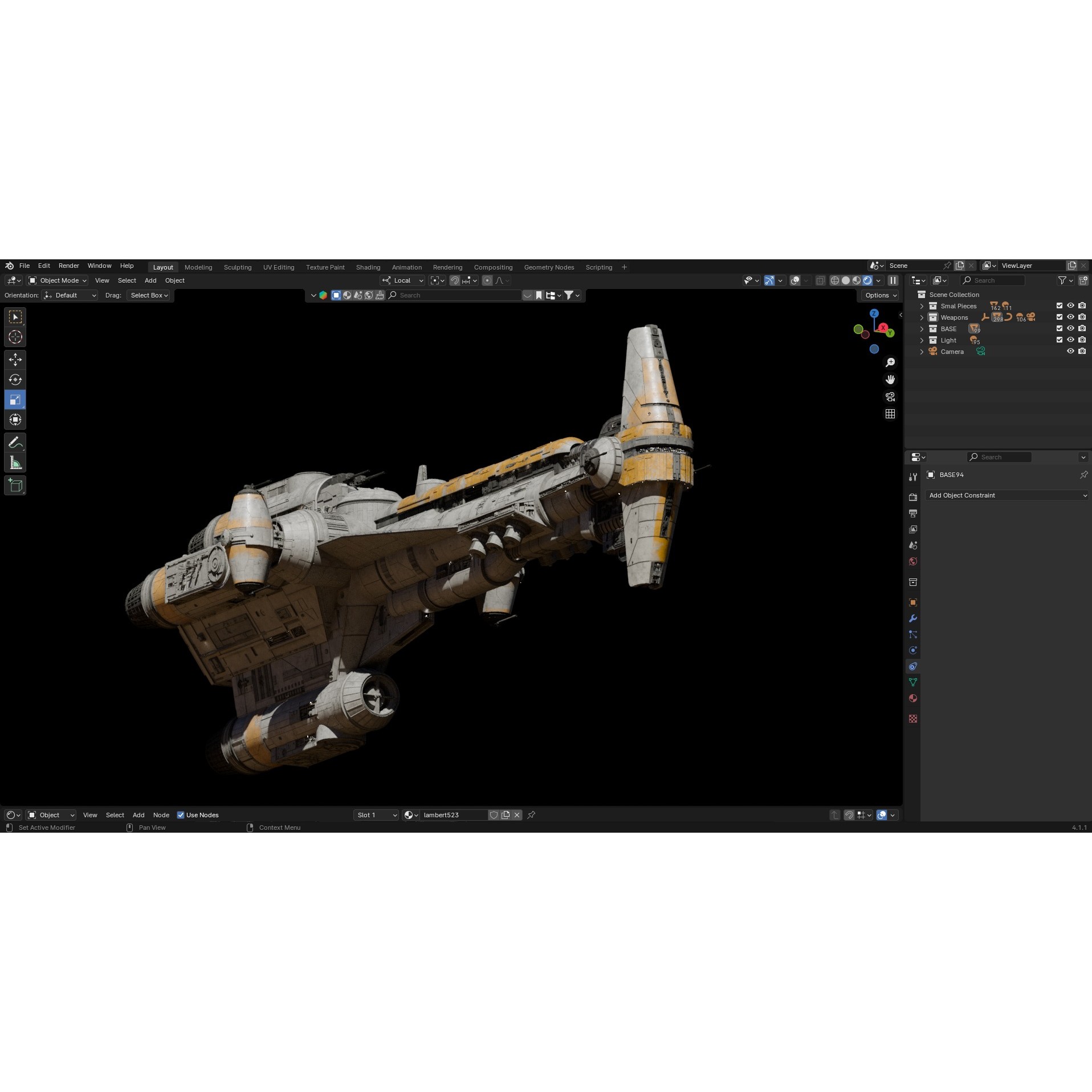
Task: Toggle the Use Nodes checkbox
Action: 181,815
